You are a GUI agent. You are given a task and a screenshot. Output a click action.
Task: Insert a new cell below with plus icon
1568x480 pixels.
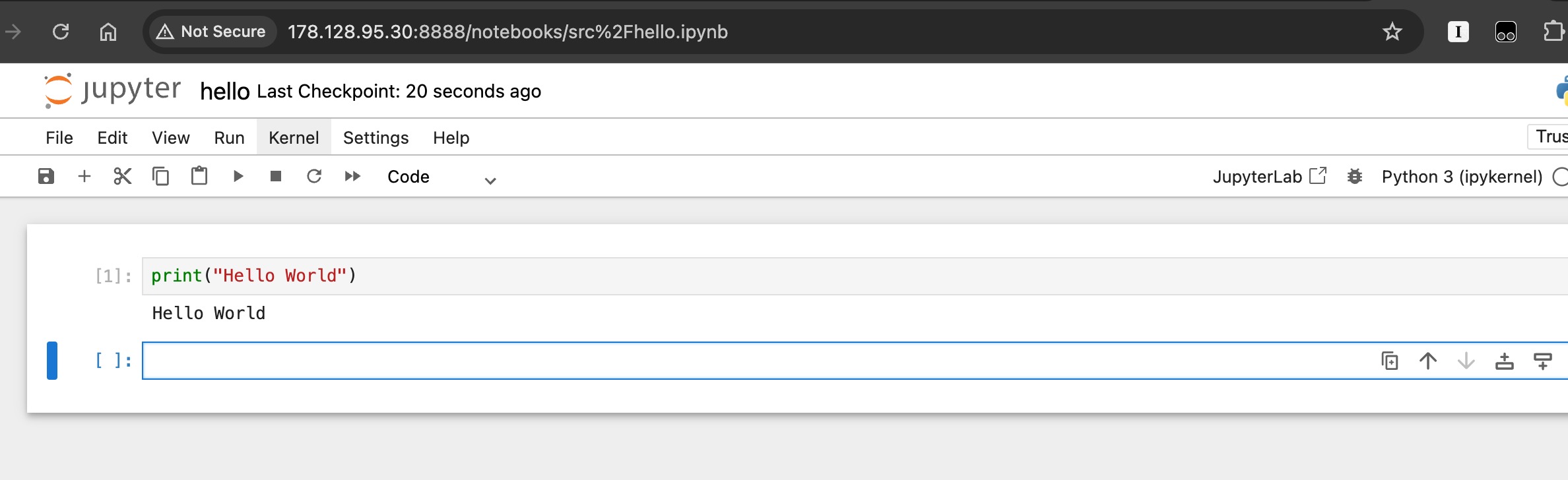click(x=84, y=176)
